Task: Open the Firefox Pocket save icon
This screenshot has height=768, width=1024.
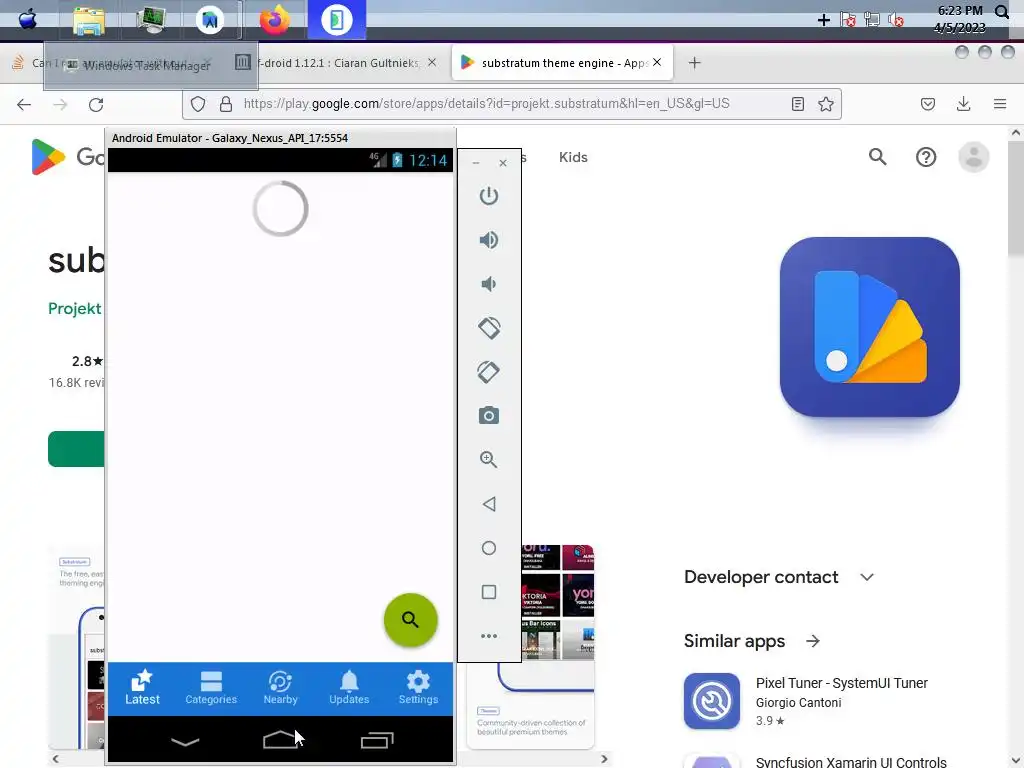Action: (x=927, y=104)
